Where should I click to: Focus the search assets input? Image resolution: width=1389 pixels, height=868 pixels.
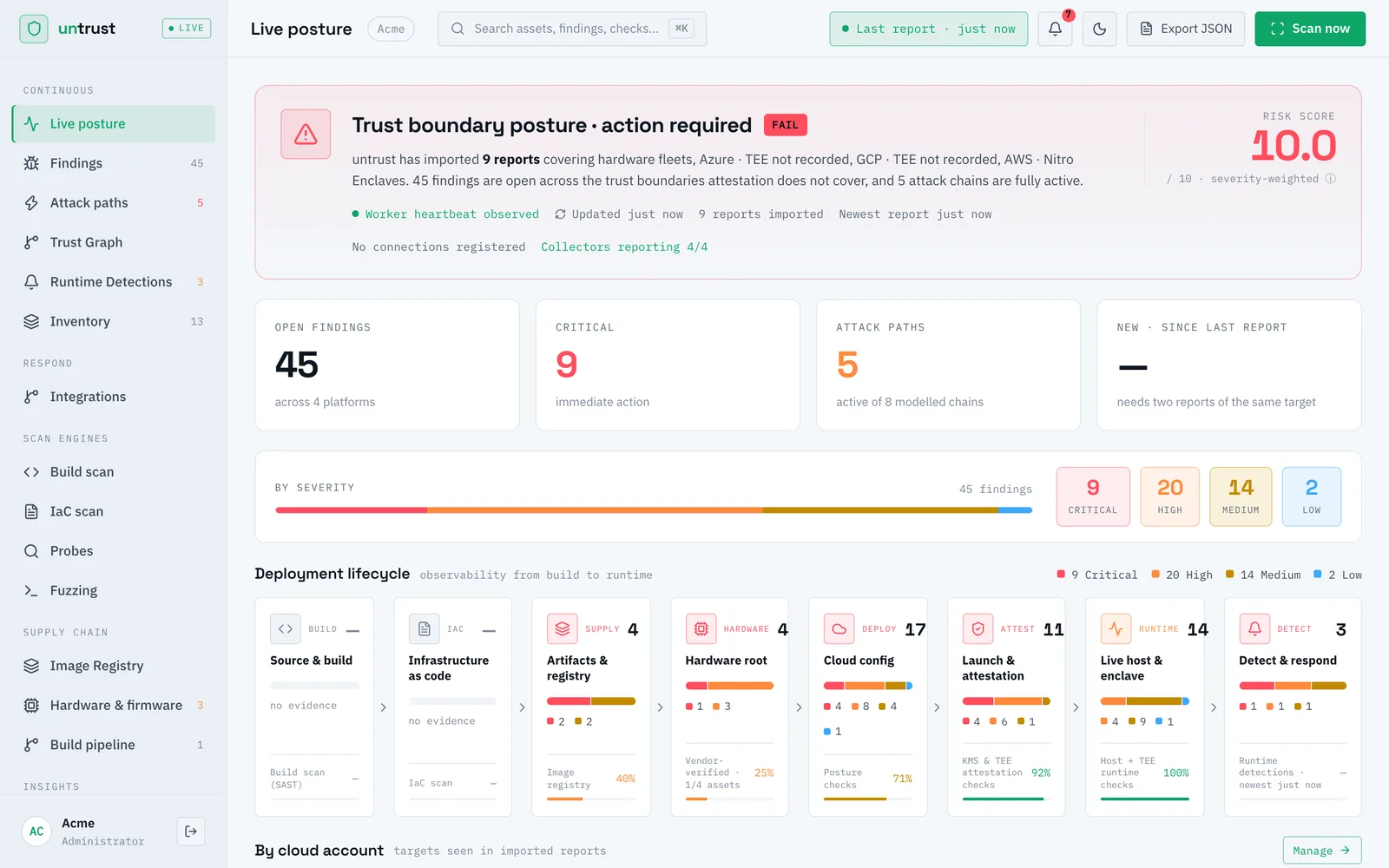point(572,29)
